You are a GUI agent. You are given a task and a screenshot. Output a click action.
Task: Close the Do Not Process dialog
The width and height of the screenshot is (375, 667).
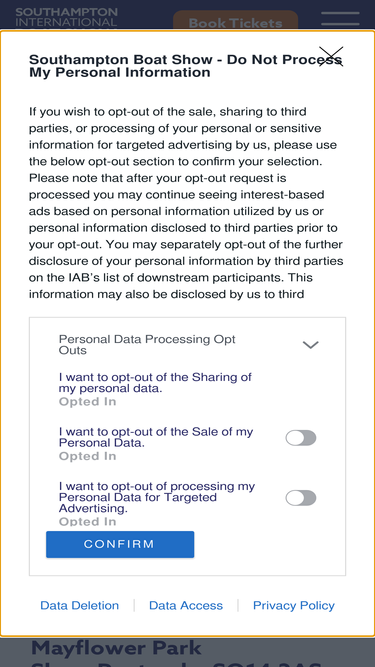331,57
